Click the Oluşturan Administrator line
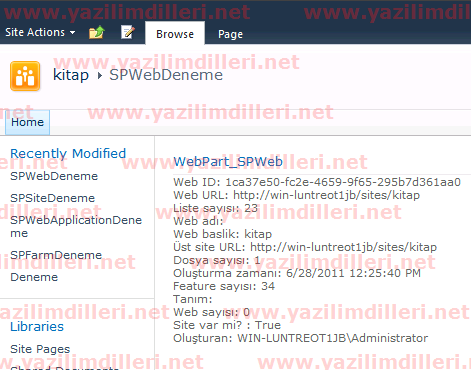This screenshot has height=370, width=471. point(301,338)
